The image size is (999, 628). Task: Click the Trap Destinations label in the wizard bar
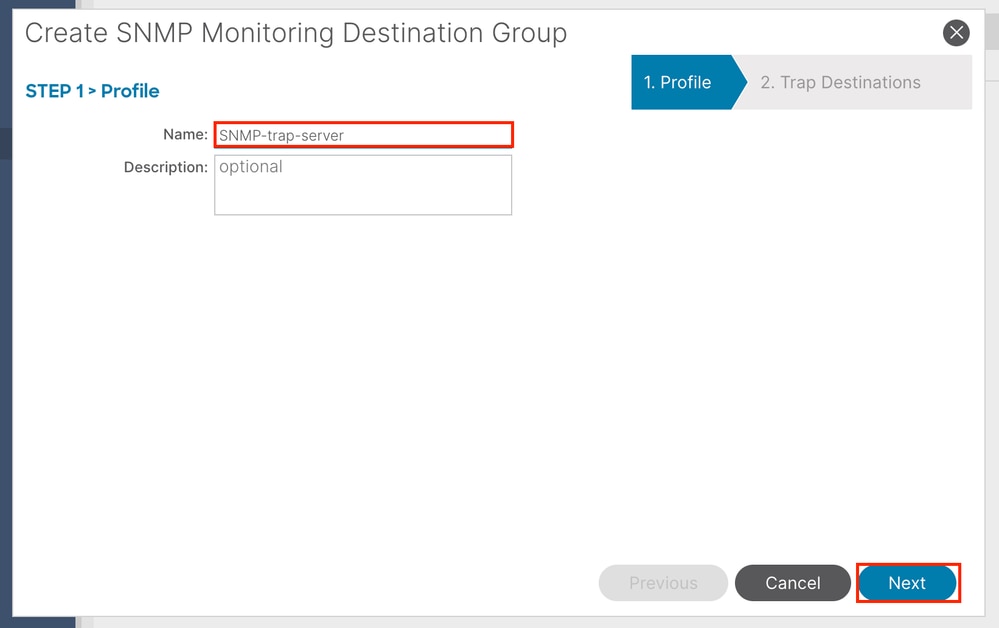(x=851, y=82)
